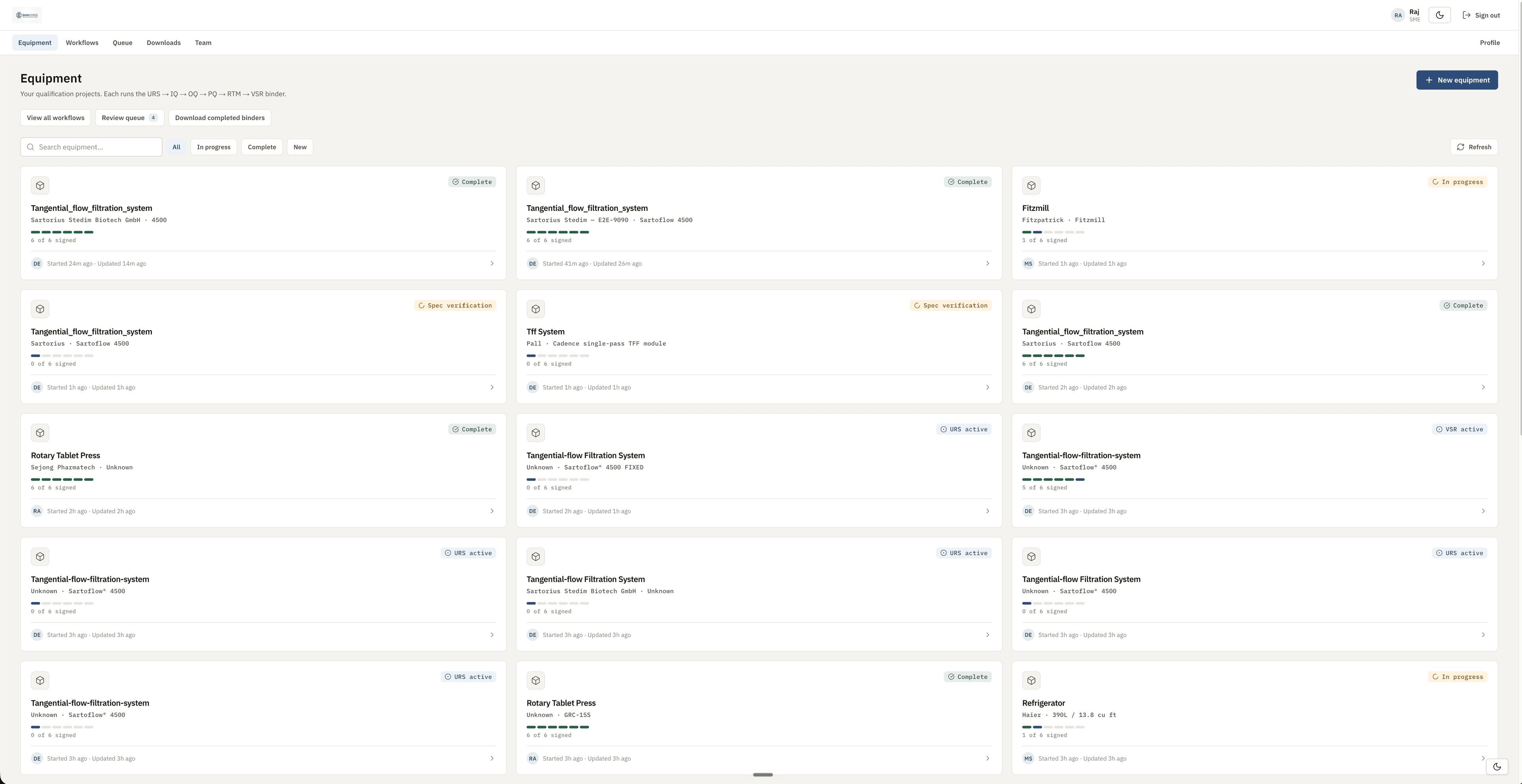Click the Qualiforce logo in header
This screenshot has width=1522, height=784.
27,15
